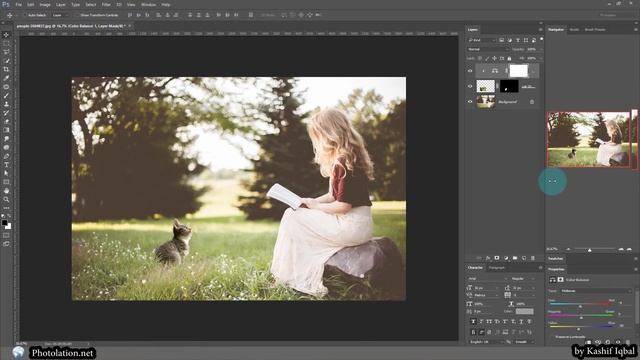Toggle Preserve Luminosity checkbox
Screen dimensions: 640x360
tap(552, 337)
